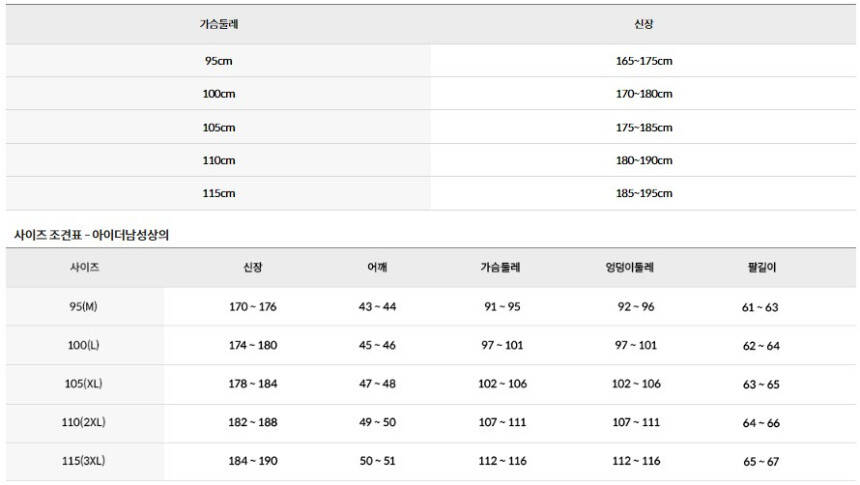Click the 사이즈 조견표 - 아이더남성상의 title

96,234
